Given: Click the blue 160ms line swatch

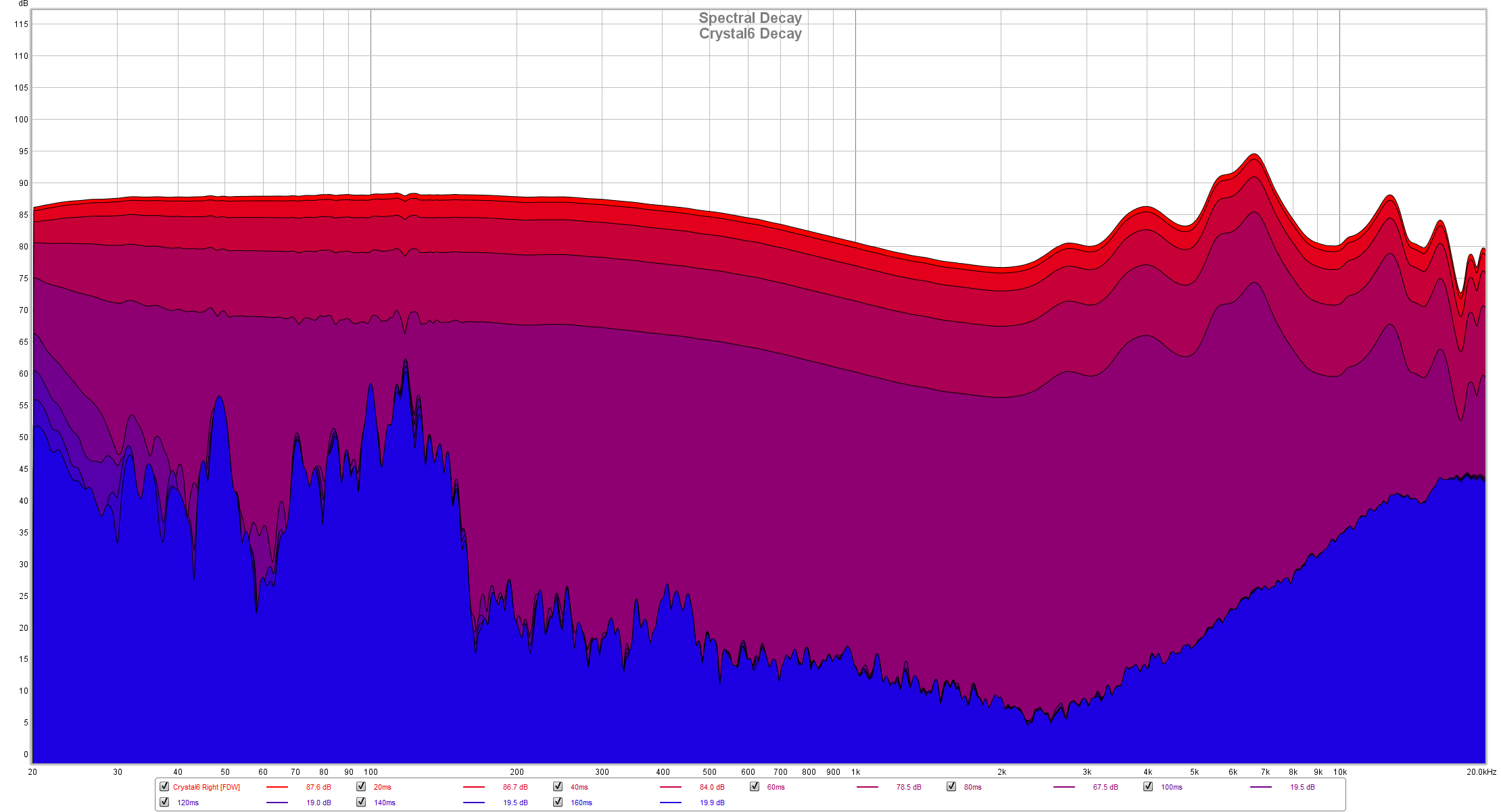Looking at the screenshot, I should 671,803.
